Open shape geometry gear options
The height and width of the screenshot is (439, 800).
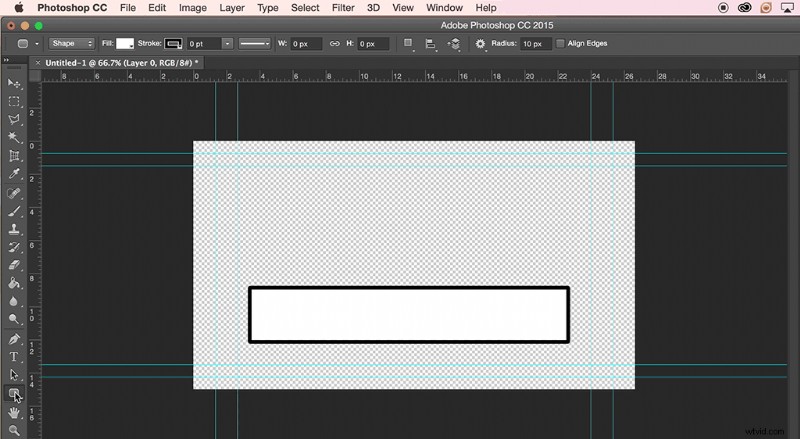click(481, 44)
